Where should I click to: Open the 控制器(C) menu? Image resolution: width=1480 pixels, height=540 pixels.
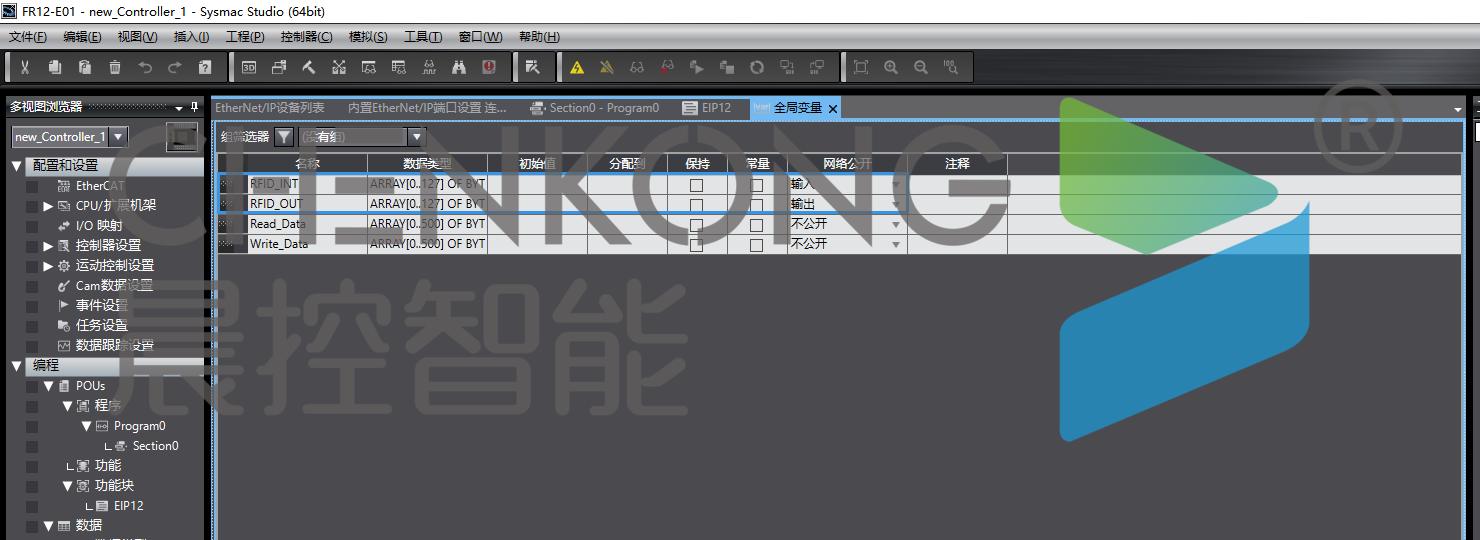[x=307, y=37]
